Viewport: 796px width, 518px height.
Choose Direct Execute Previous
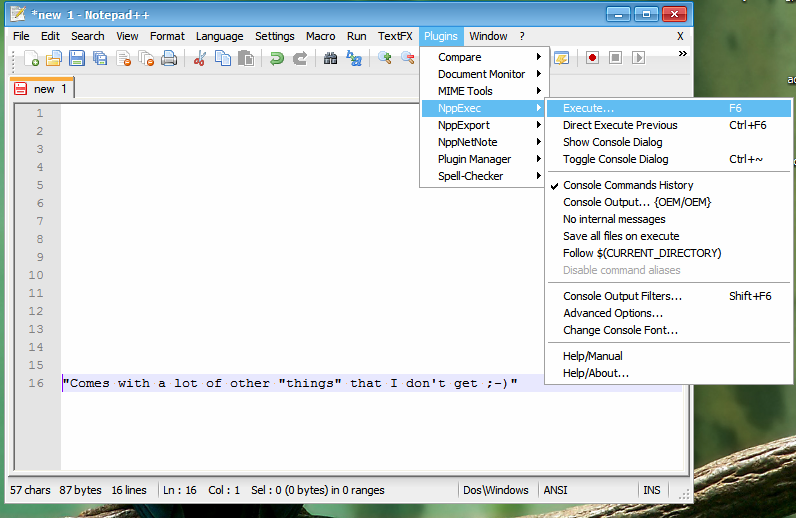tap(668, 125)
